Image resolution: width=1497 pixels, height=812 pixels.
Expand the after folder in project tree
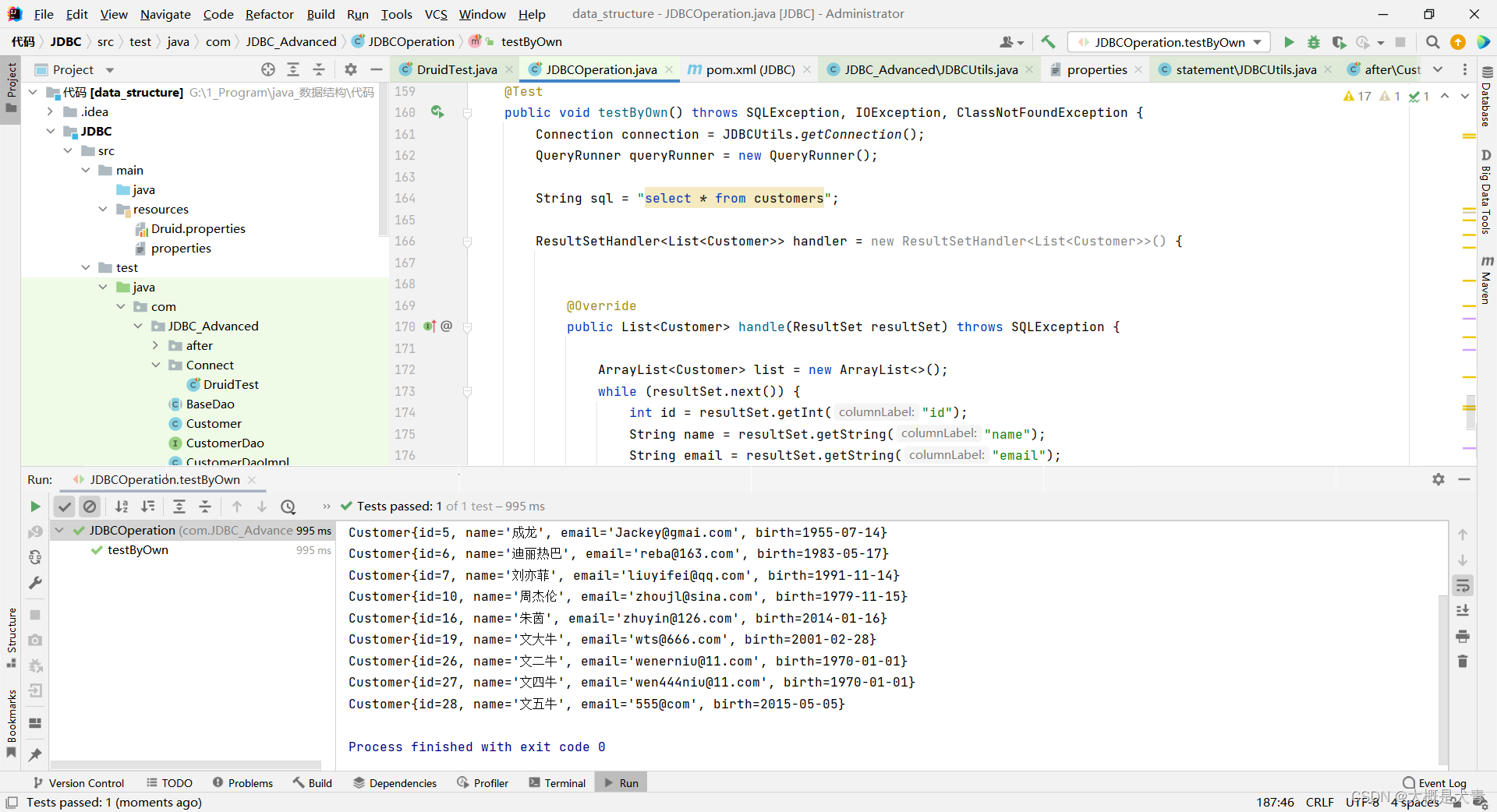[155, 345]
